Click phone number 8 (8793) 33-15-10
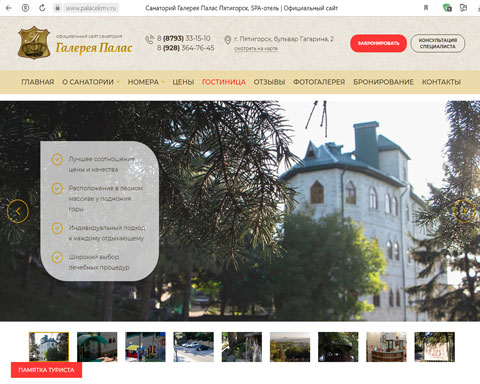Screen dimensions: 480x384 point(184,38)
